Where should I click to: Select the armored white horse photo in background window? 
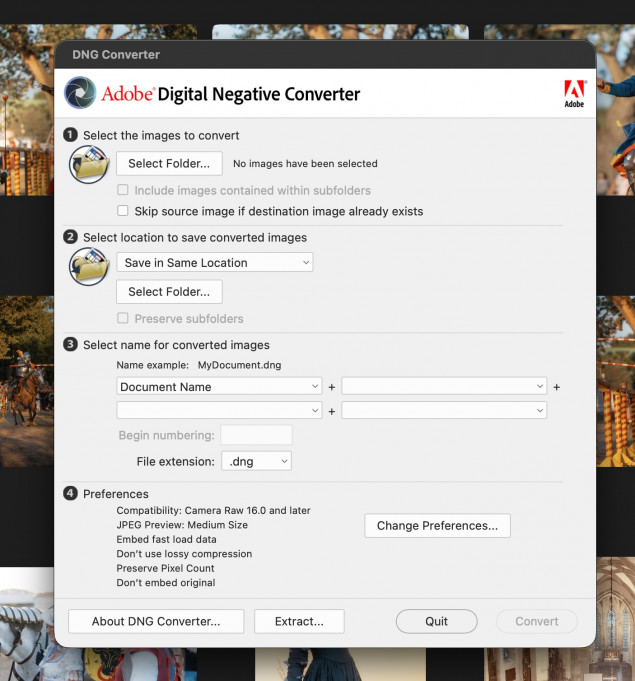(27, 623)
